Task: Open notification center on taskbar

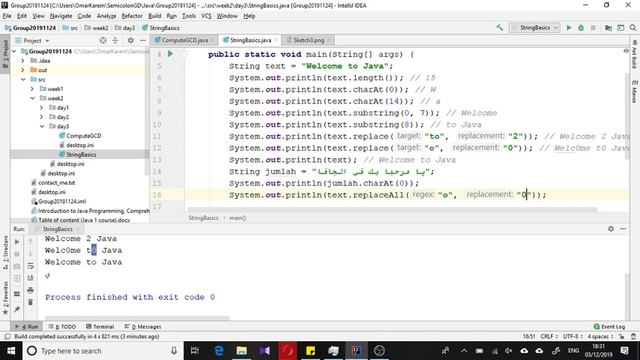Action: (624, 351)
